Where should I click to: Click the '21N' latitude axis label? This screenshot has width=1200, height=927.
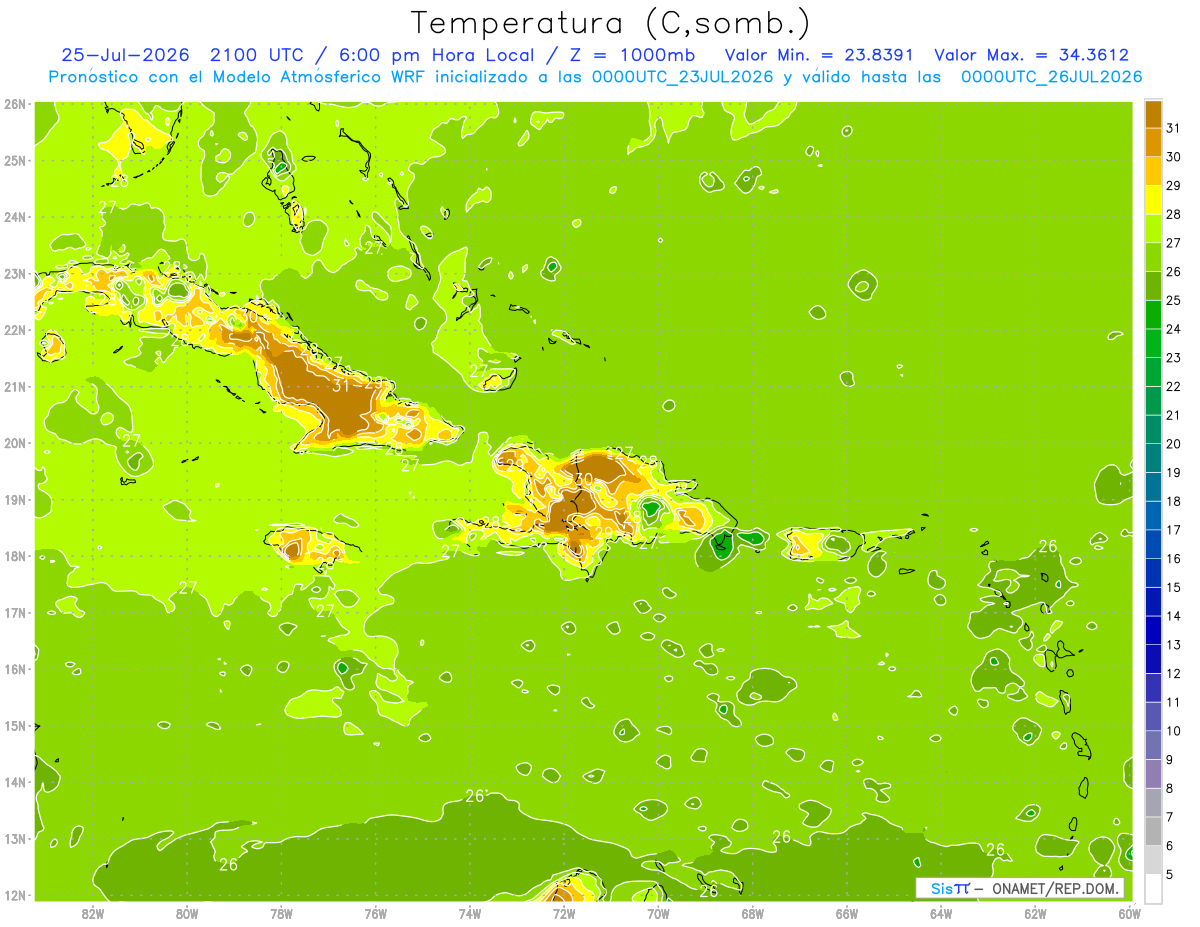click(x=15, y=386)
